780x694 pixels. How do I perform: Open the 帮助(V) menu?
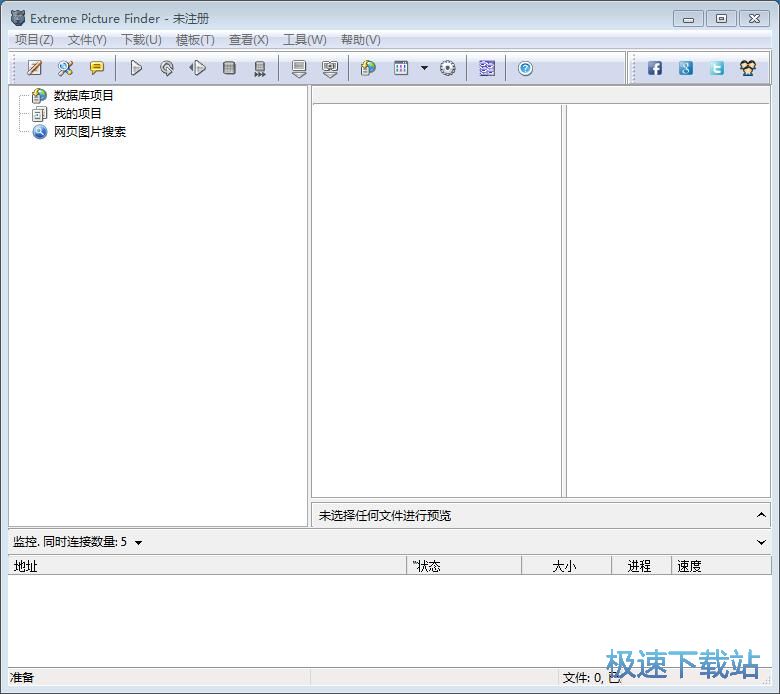[361, 40]
